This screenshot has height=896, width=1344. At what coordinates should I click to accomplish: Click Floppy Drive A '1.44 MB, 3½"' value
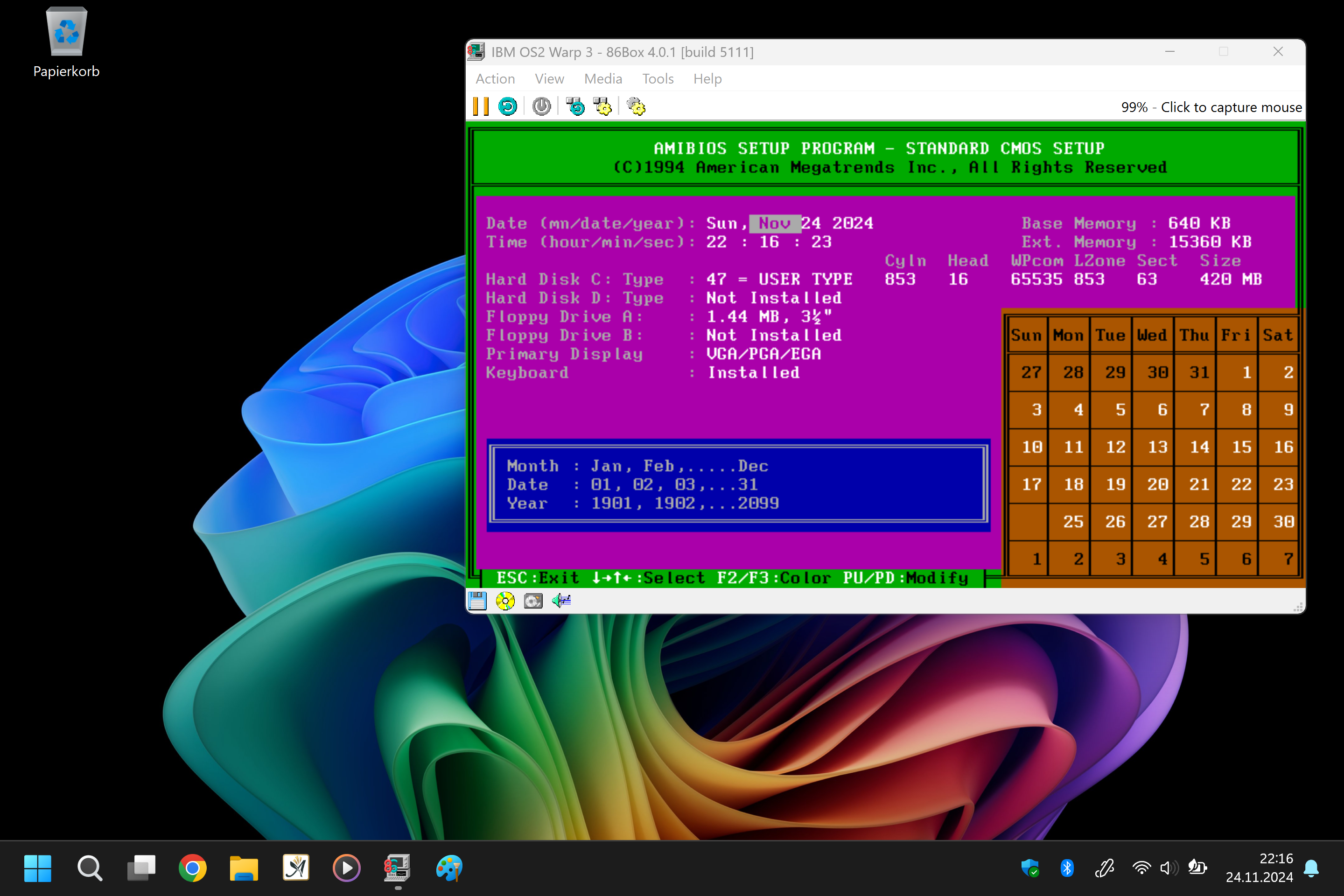[x=769, y=316]
